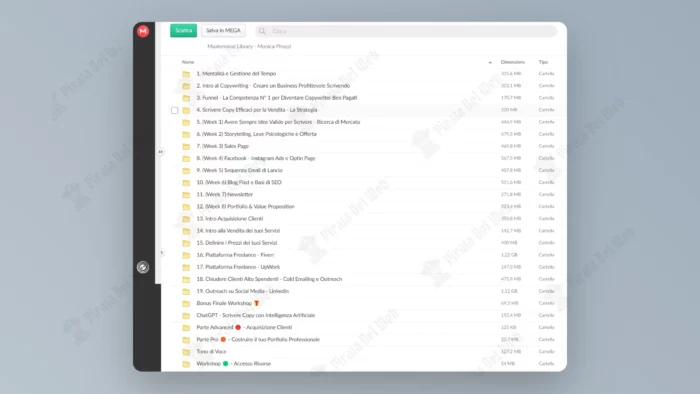Click folder icon of Tono di Voce
Screen dimensions: 700x394
click(x=186, y=352)
